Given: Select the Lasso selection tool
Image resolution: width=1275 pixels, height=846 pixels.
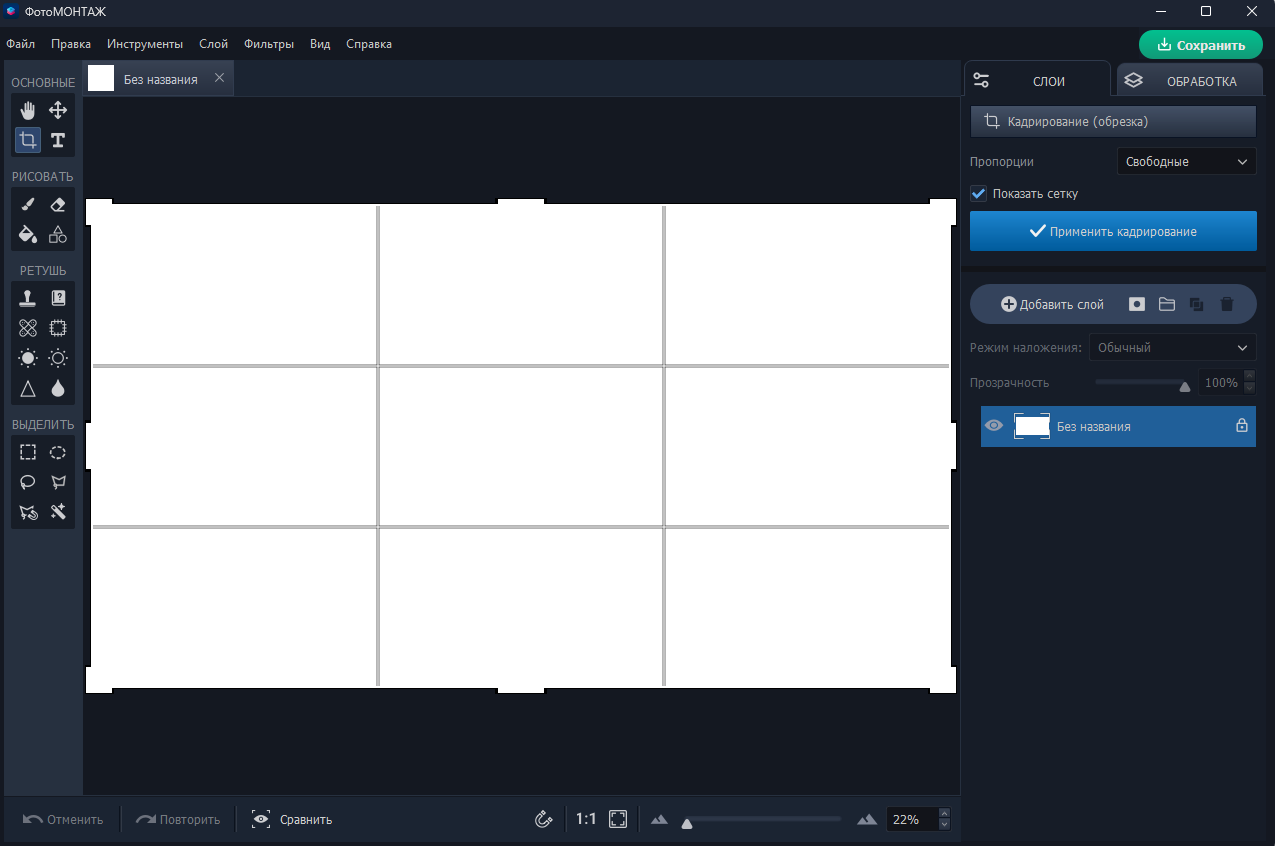Looking at the screenshot, I should click(28, 482).
